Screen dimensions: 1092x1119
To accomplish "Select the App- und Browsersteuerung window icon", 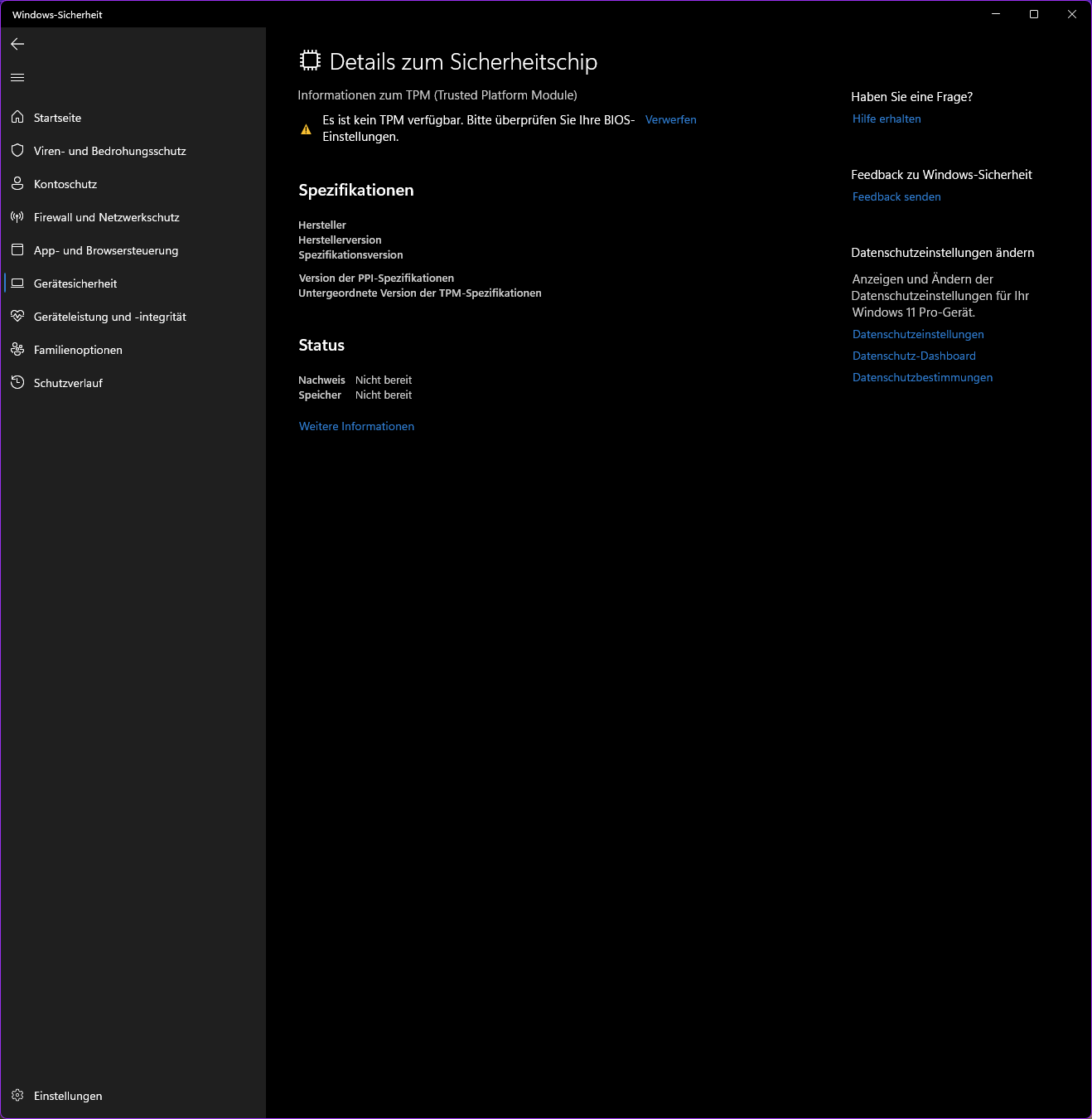I will [17, 249].
